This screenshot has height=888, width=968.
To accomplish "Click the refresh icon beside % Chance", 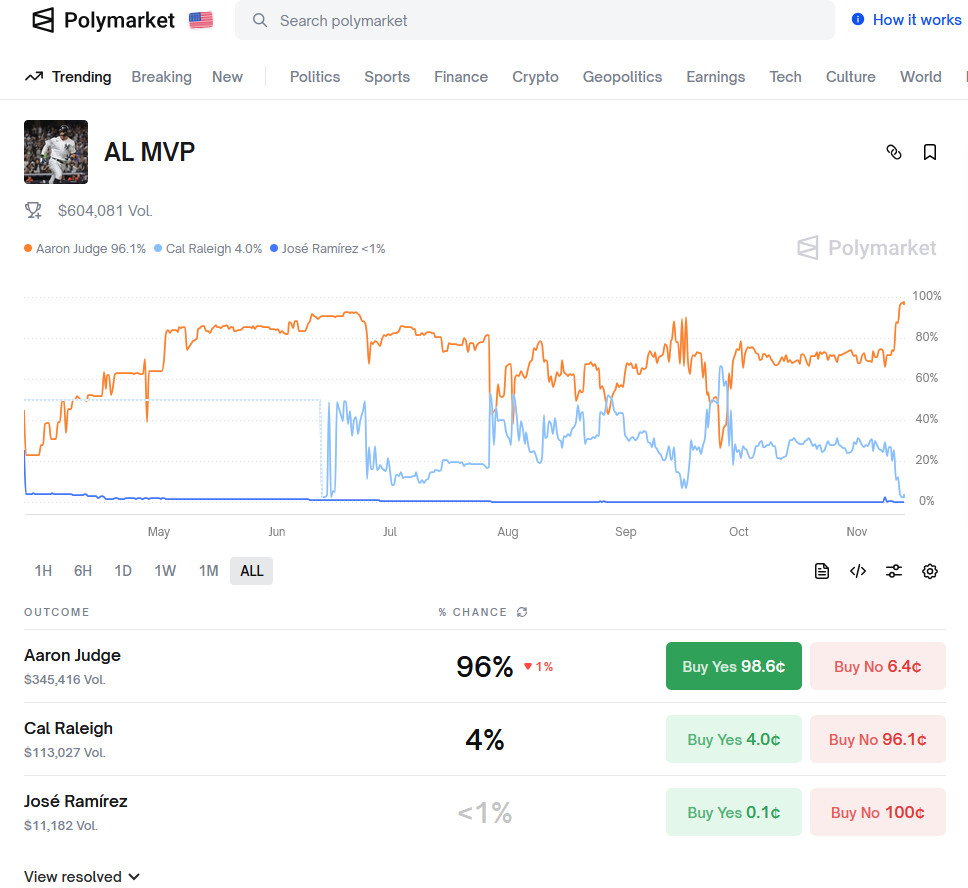I will click(x=522, y=612).
